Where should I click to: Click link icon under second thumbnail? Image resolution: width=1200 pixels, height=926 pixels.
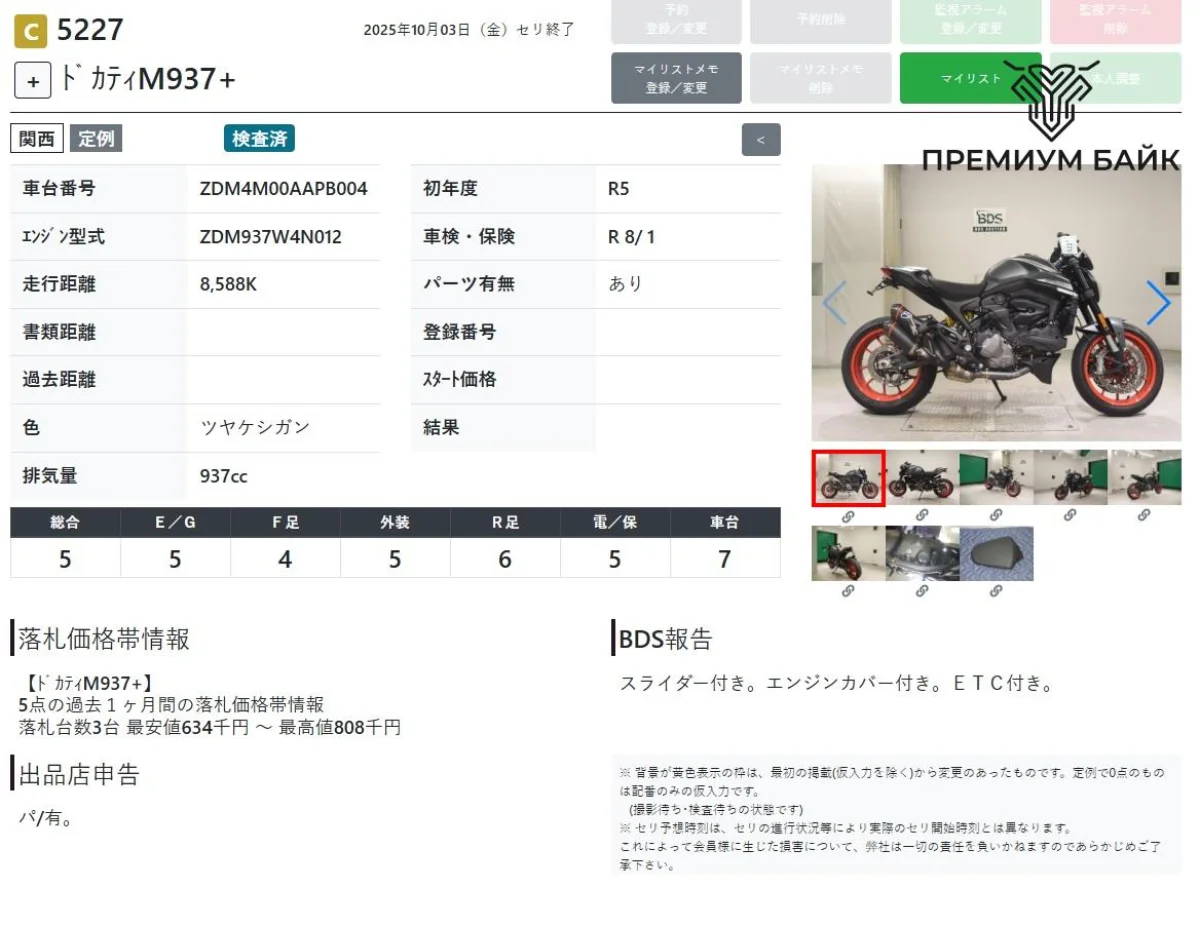click(x=922, y=516)
